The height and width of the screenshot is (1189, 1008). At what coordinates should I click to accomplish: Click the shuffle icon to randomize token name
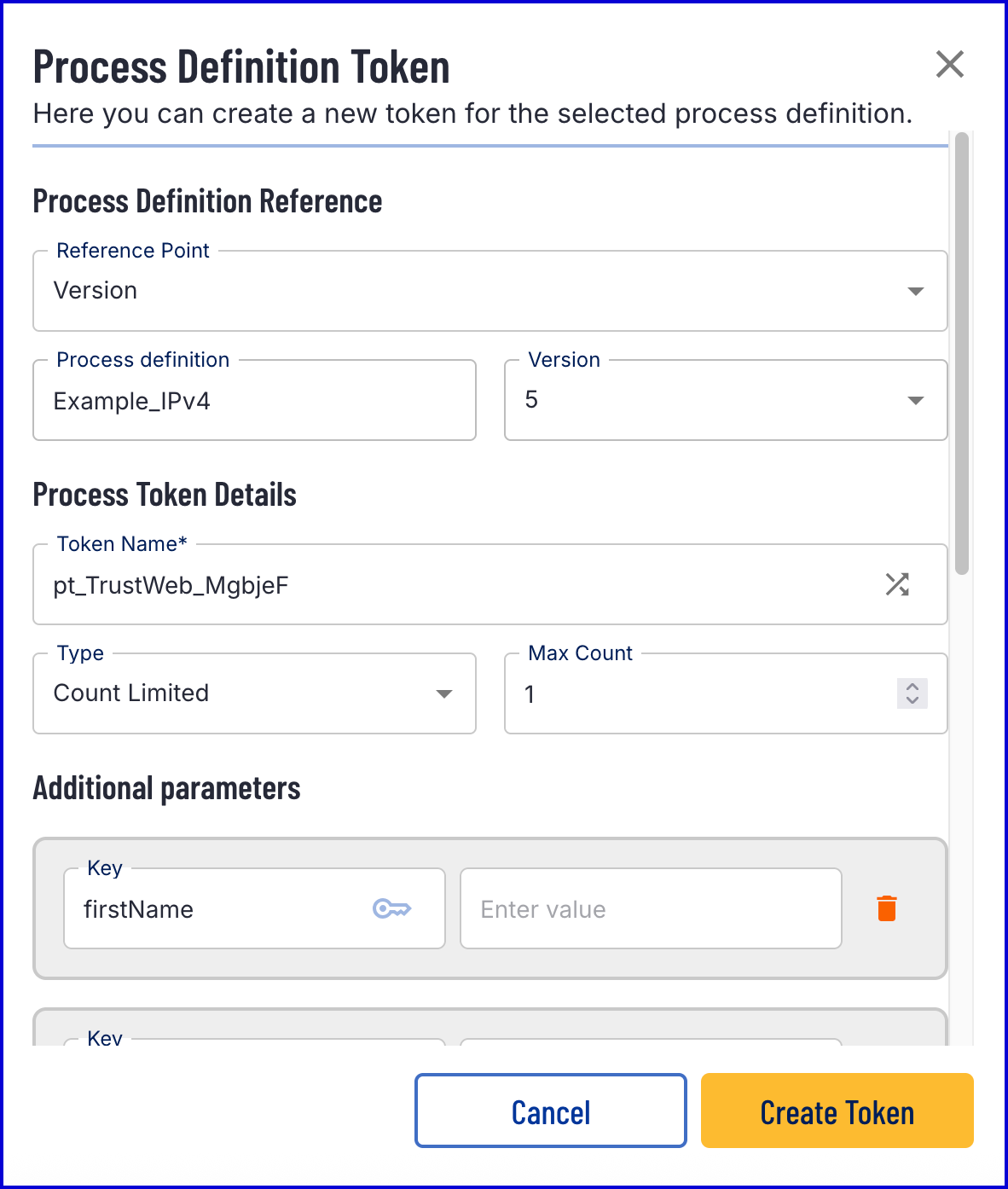click(x=897, y=584)
